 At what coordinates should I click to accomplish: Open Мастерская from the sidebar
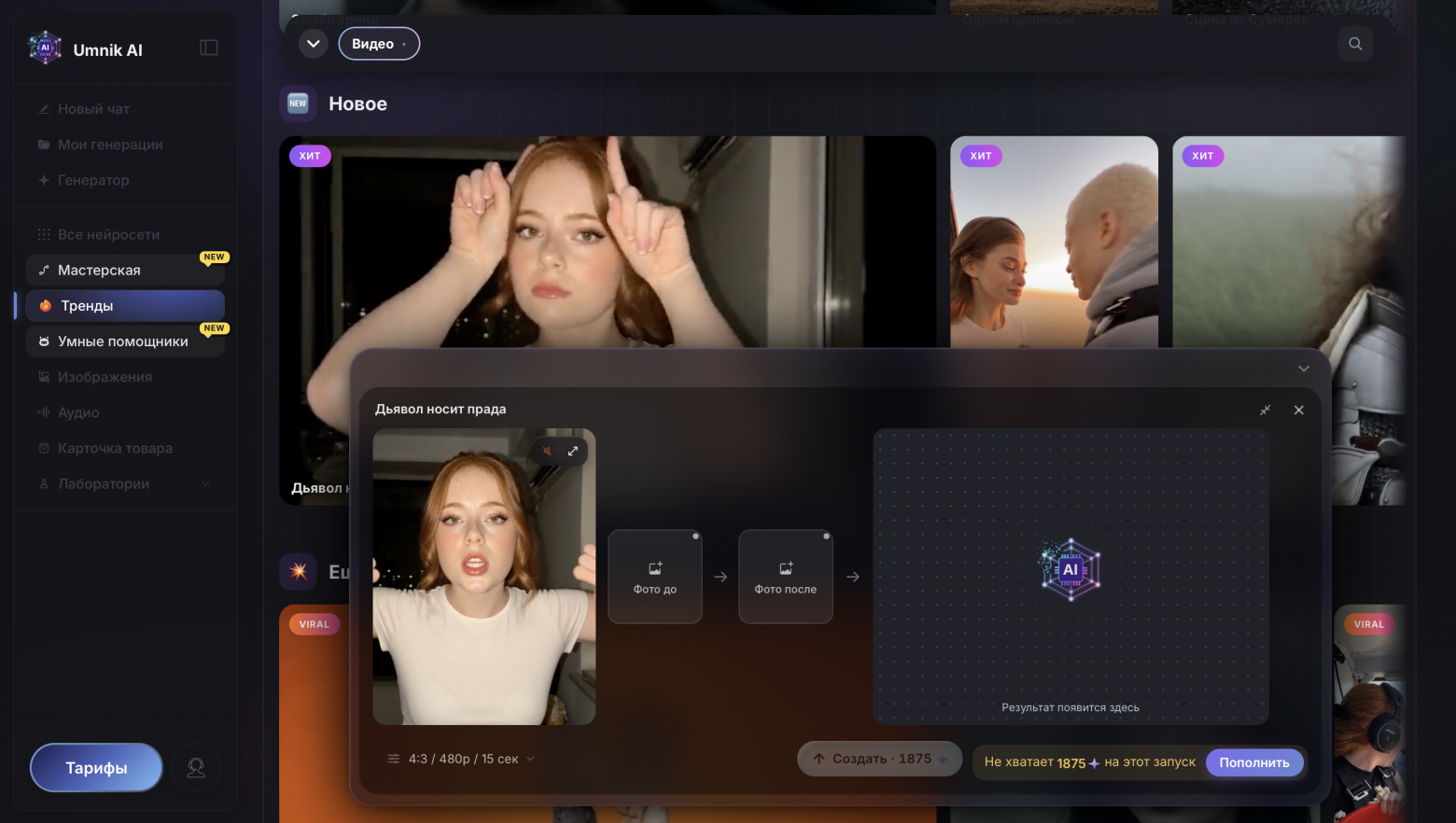pos(125,270)
